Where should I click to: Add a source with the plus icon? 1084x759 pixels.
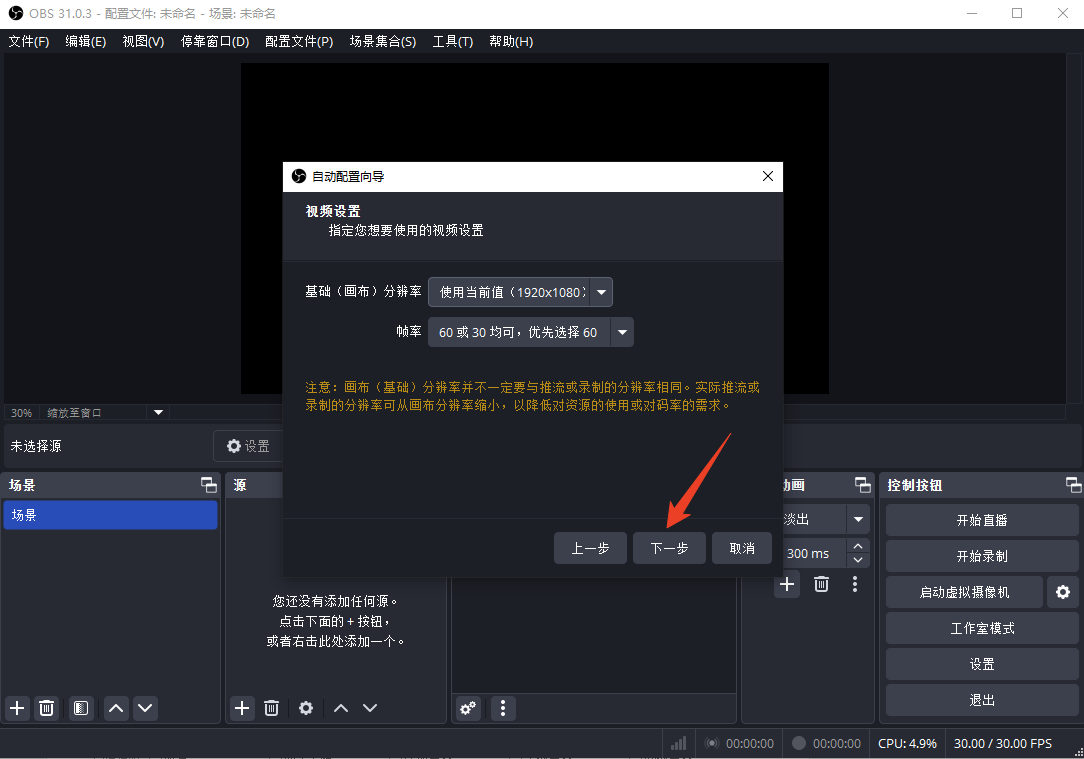(x=241, y=708)
